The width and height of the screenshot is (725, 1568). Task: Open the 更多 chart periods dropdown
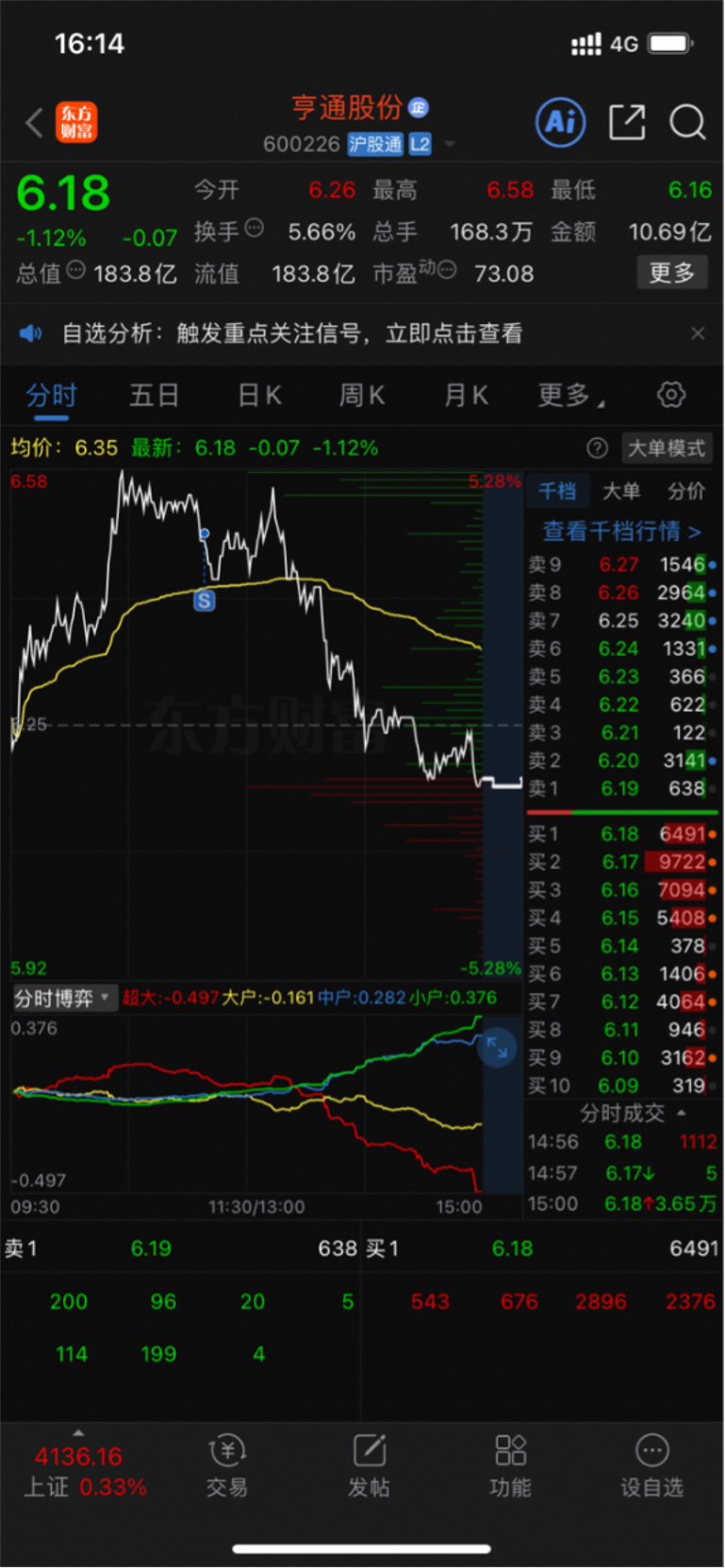pos(571,396)
